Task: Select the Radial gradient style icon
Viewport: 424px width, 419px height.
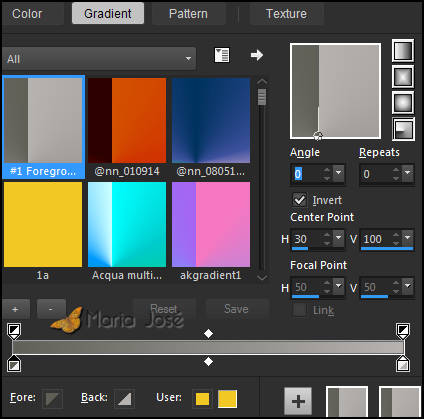Action: click(x=403, y=129)
